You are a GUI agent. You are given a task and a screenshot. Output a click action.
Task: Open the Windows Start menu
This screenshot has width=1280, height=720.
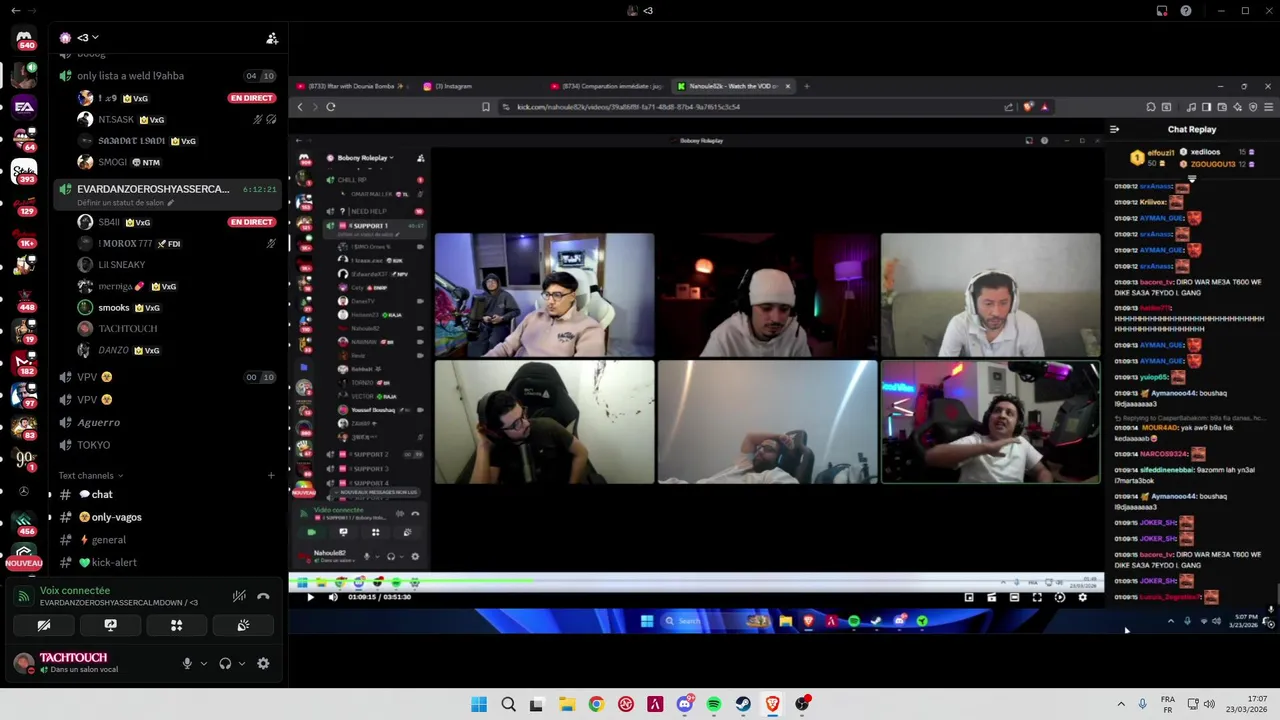[x=479, y=704]
